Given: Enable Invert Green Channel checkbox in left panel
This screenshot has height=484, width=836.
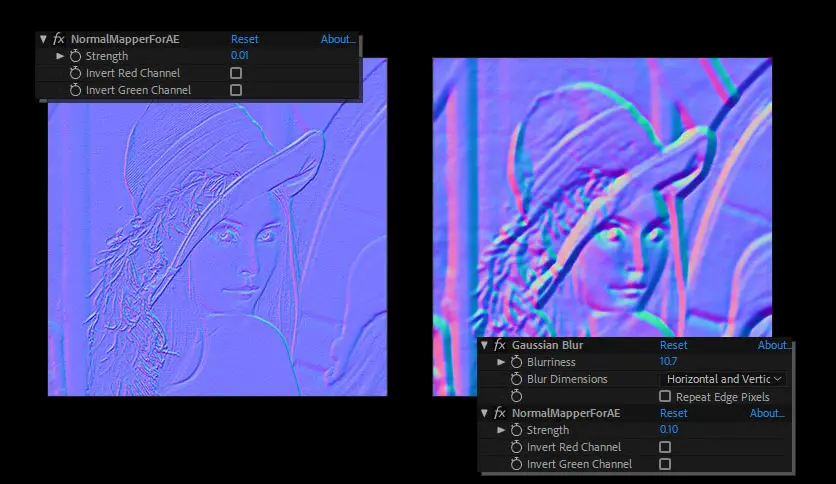Looking at the screenshot, I should coord(236,90).
